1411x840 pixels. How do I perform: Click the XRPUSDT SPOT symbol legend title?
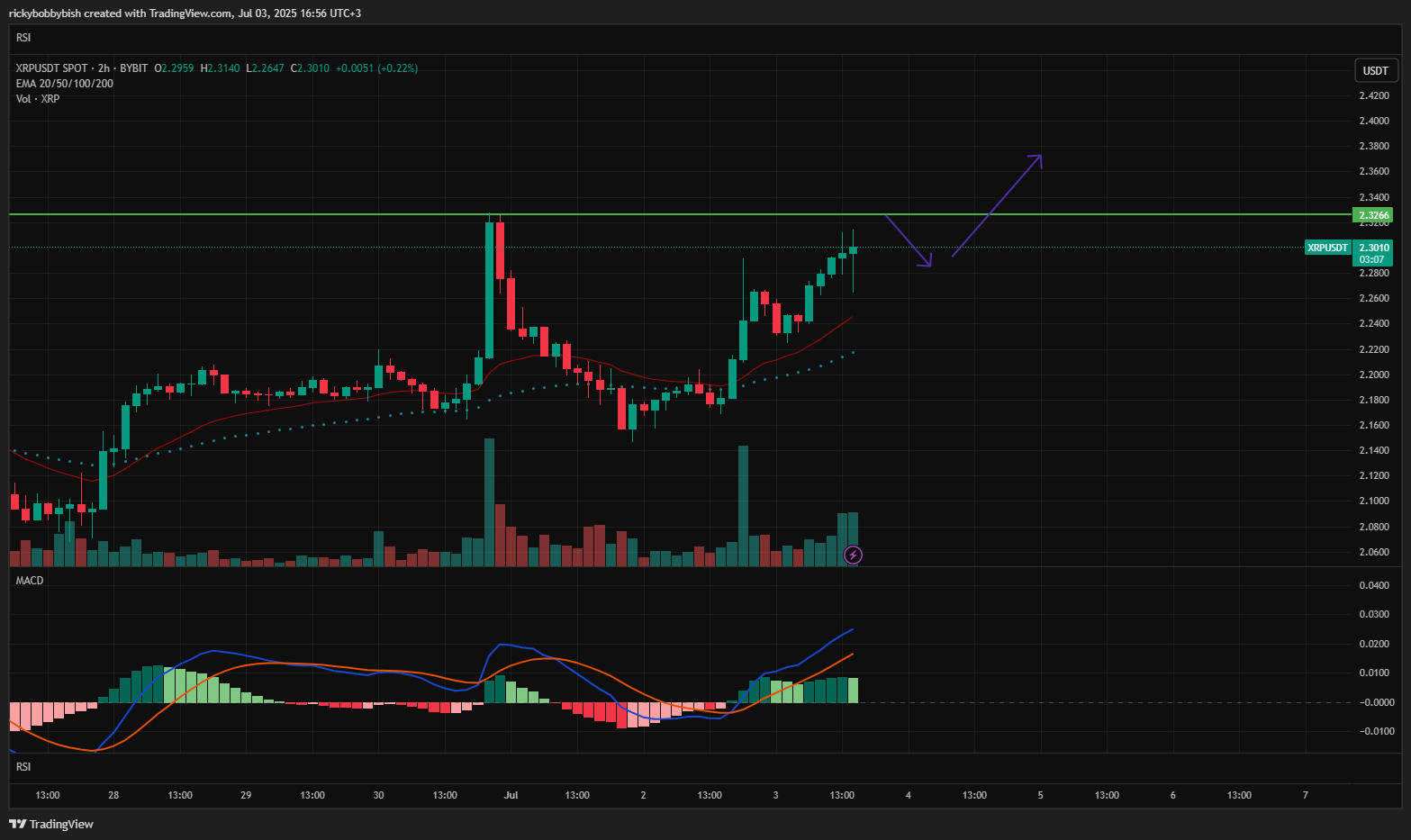[82, 68]
